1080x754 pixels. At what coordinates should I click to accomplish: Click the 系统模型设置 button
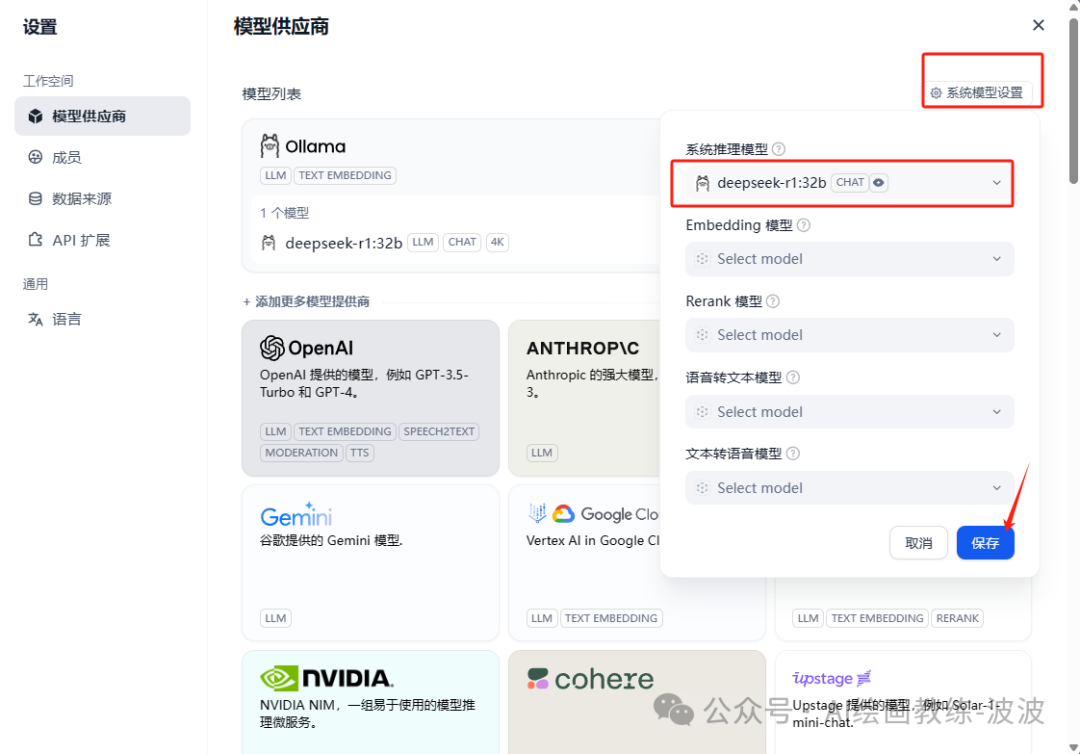coord(977,93)
